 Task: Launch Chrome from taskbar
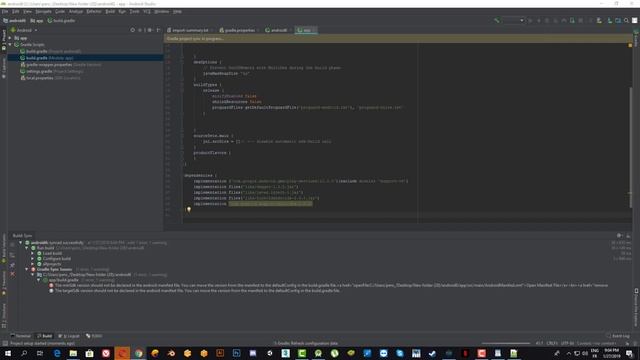point(139,353)
